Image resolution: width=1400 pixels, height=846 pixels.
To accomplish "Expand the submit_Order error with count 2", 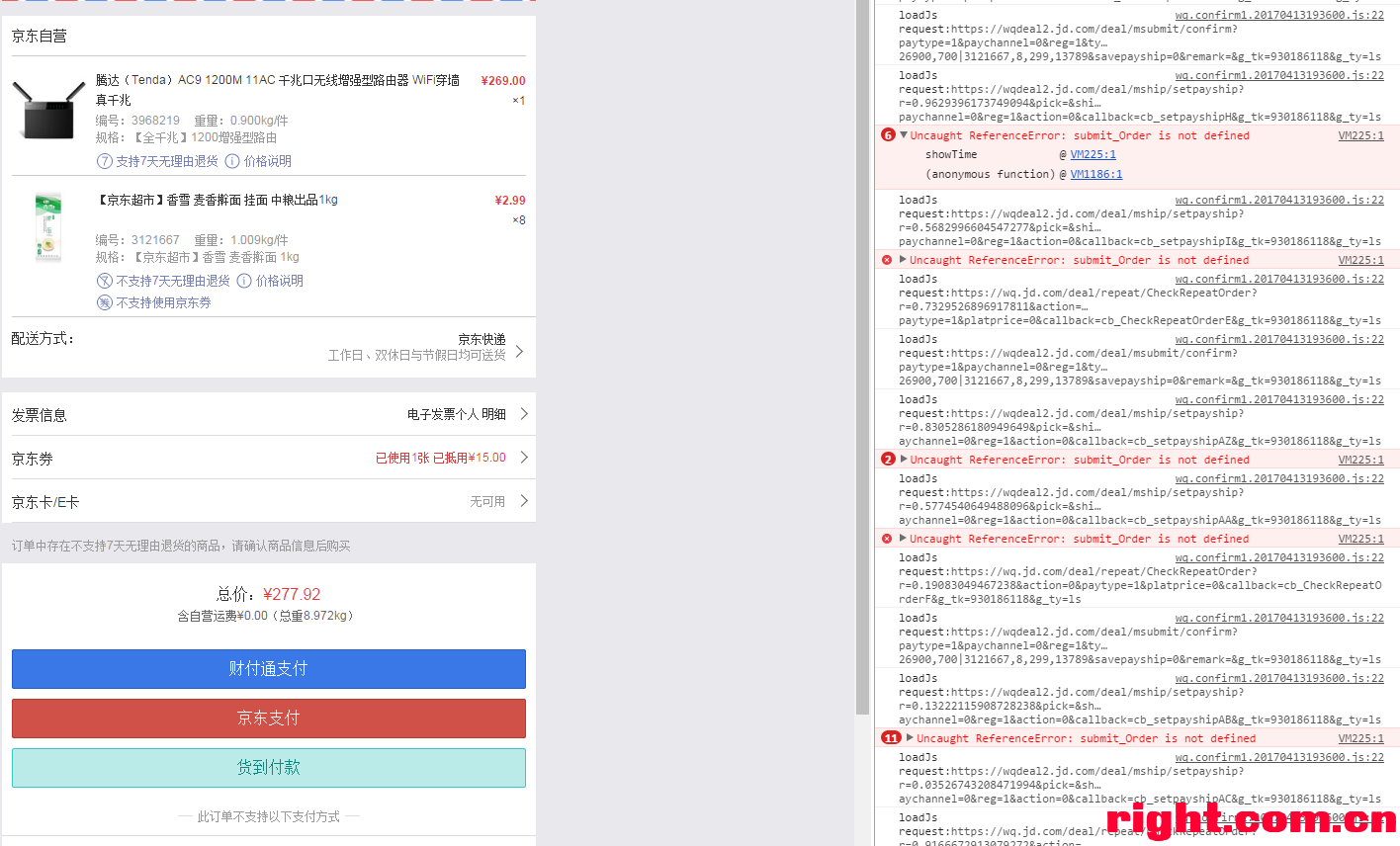I will pyautogui.click(x=903, y=460).
